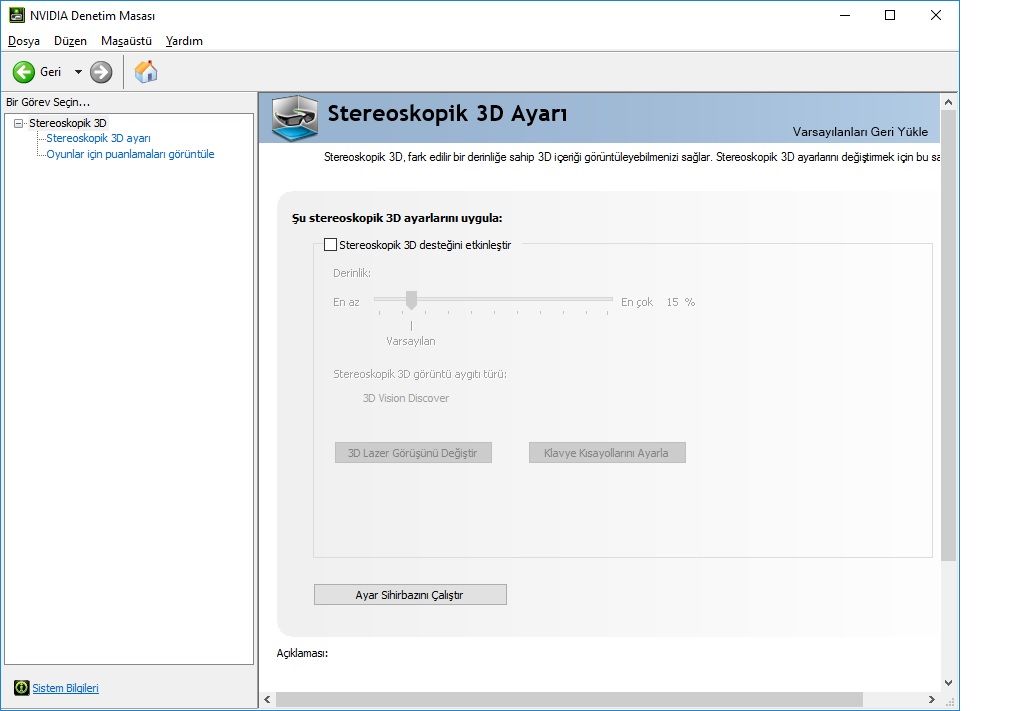Open the Düzen menu
This screenshot has height=711, width=1032.
coord(70,41)
